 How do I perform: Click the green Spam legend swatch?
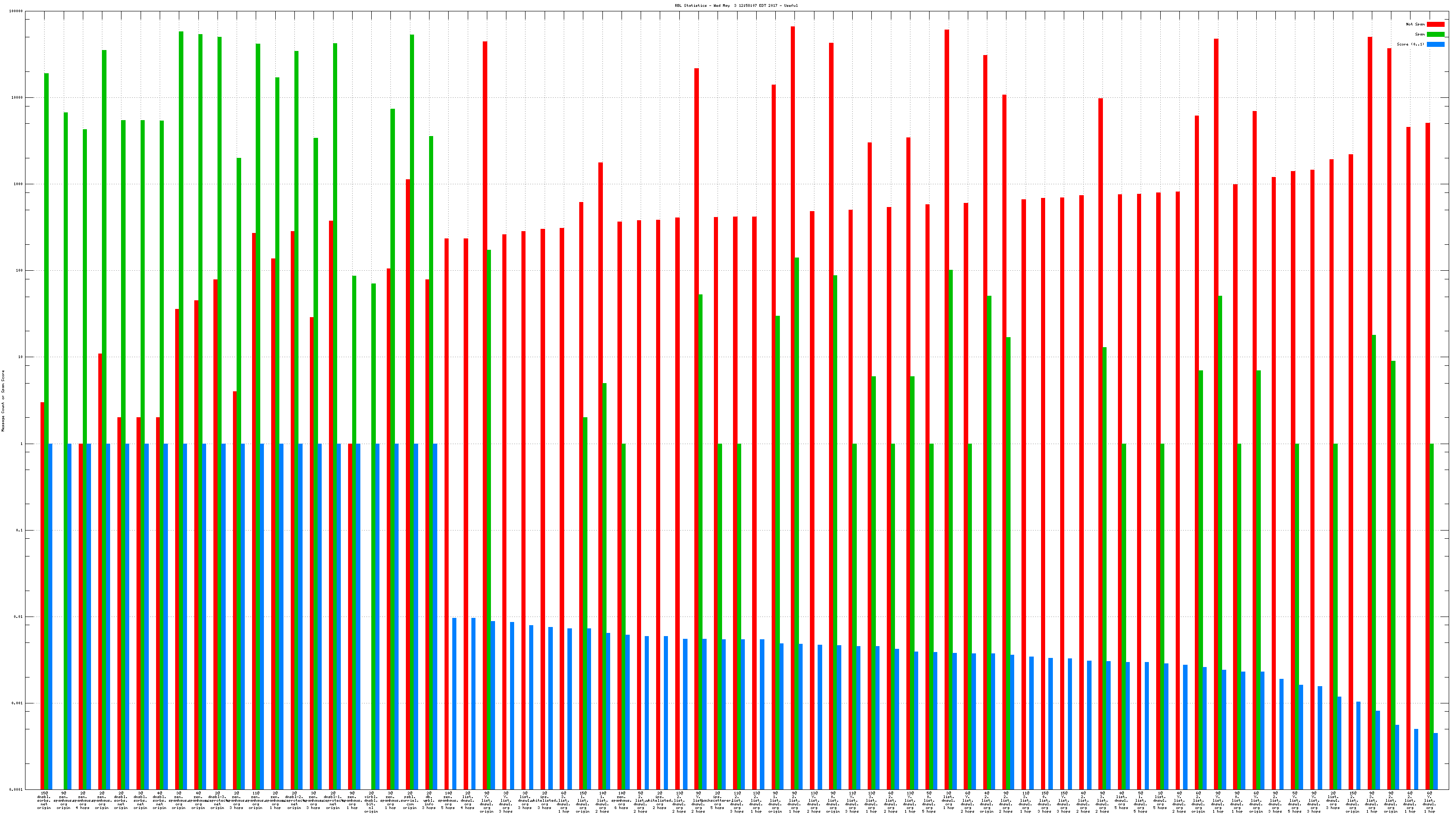coord(1435,35)
